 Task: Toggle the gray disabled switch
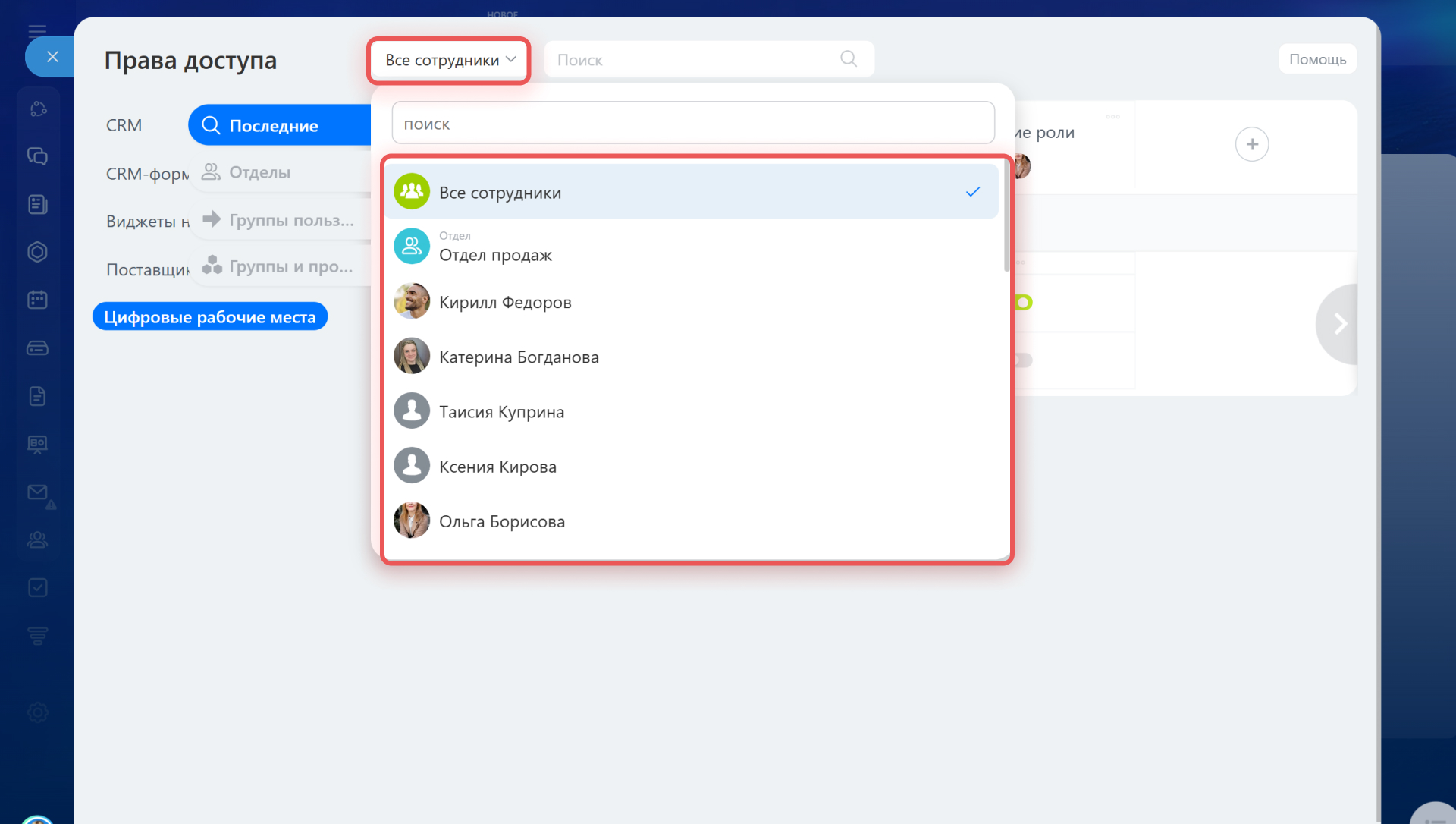click(1024, 360)
